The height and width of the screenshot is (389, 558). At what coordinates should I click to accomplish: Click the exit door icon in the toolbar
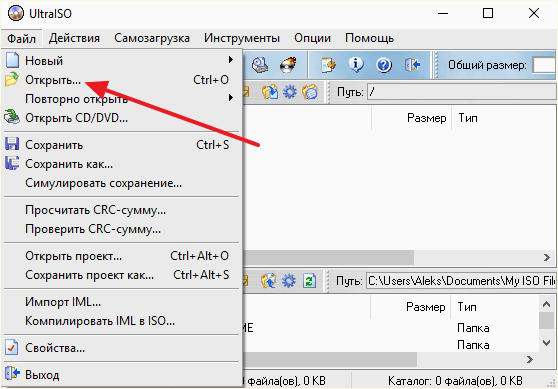(x=412, y=65)
